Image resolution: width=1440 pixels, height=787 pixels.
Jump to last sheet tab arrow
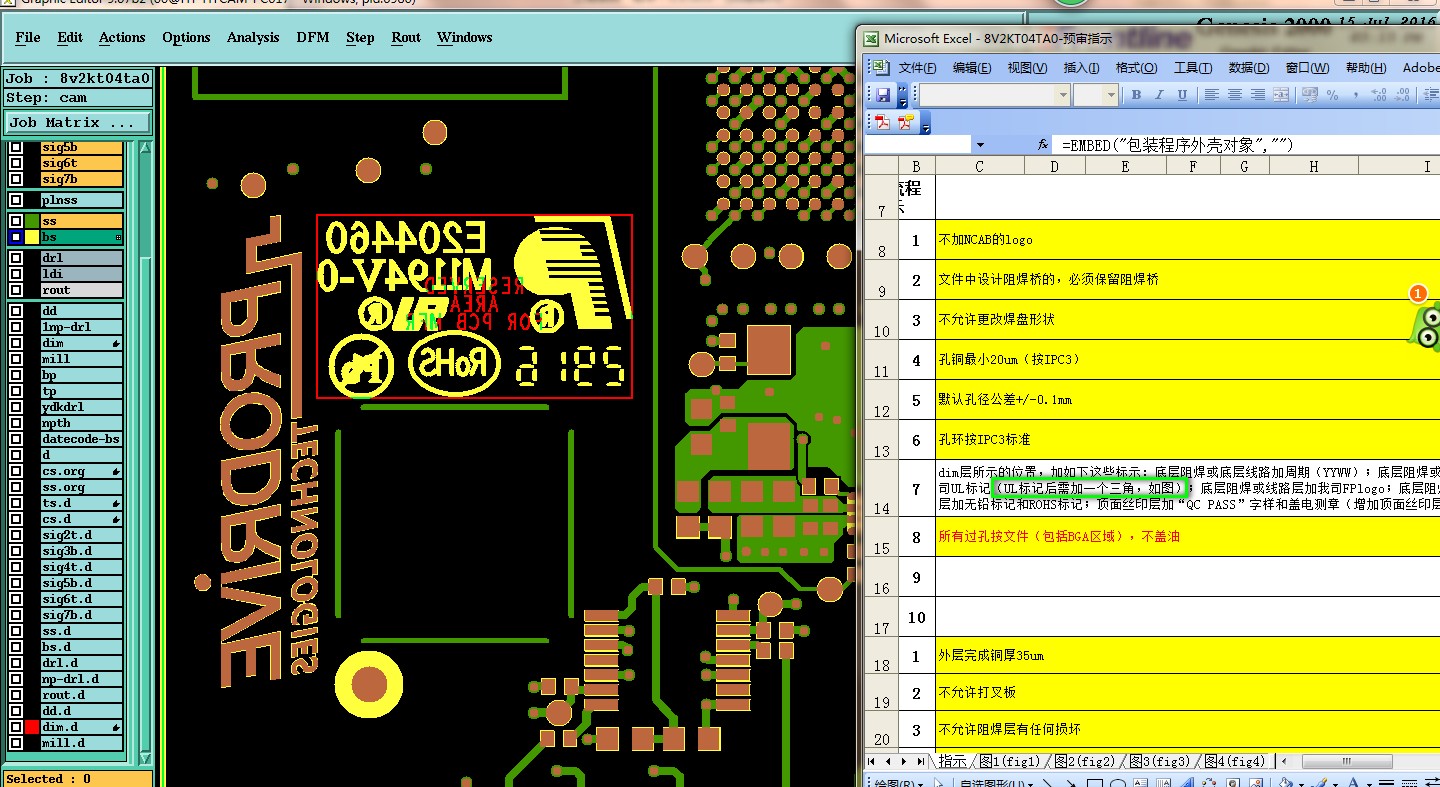point(920,762)
